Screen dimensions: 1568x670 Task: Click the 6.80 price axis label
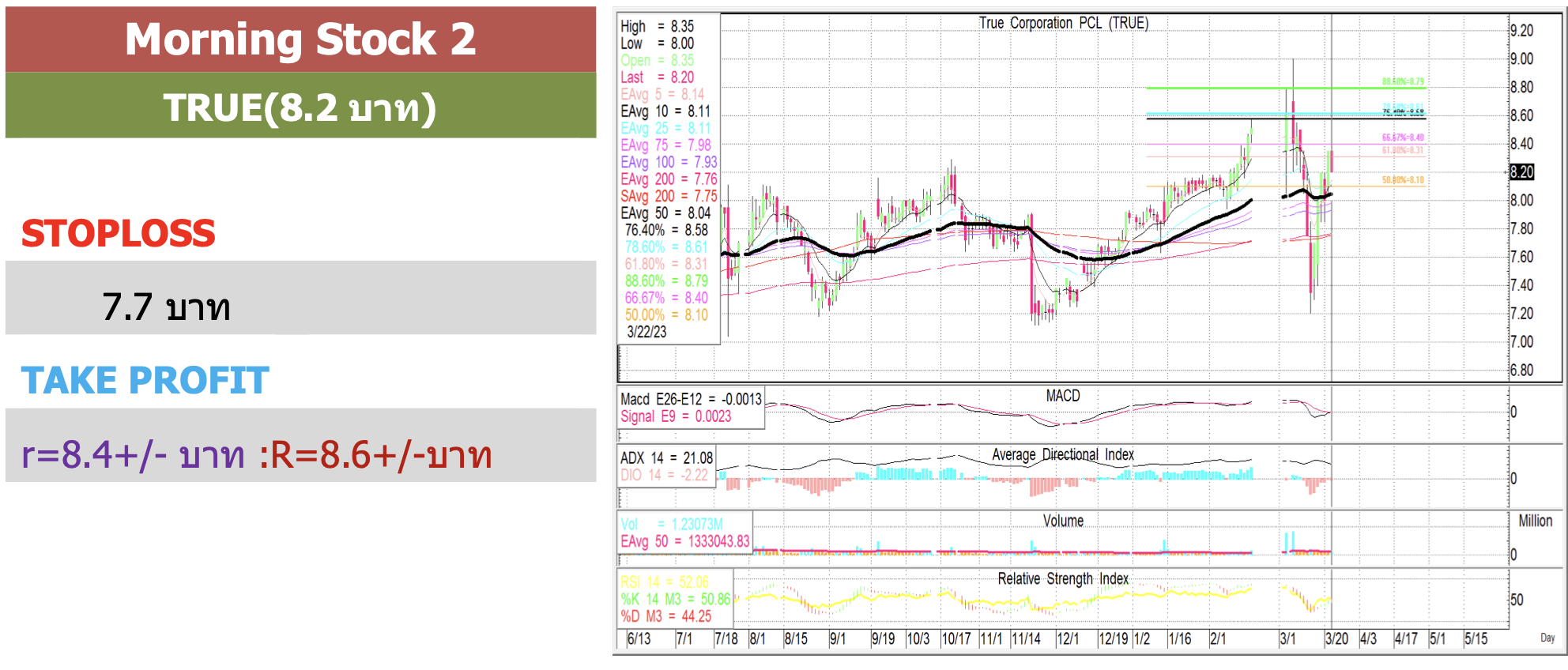[1522, 370]
